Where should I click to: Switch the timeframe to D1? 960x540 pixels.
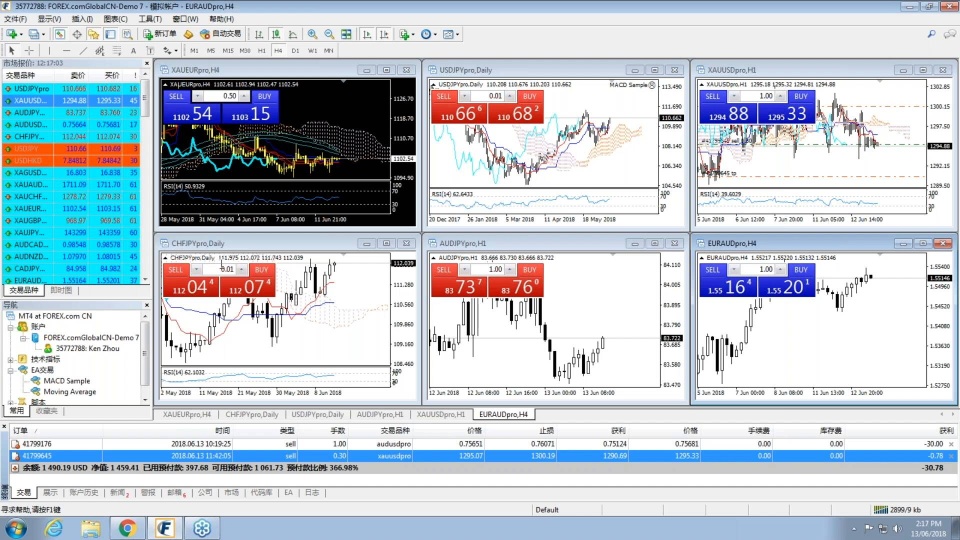click(295, 50)
